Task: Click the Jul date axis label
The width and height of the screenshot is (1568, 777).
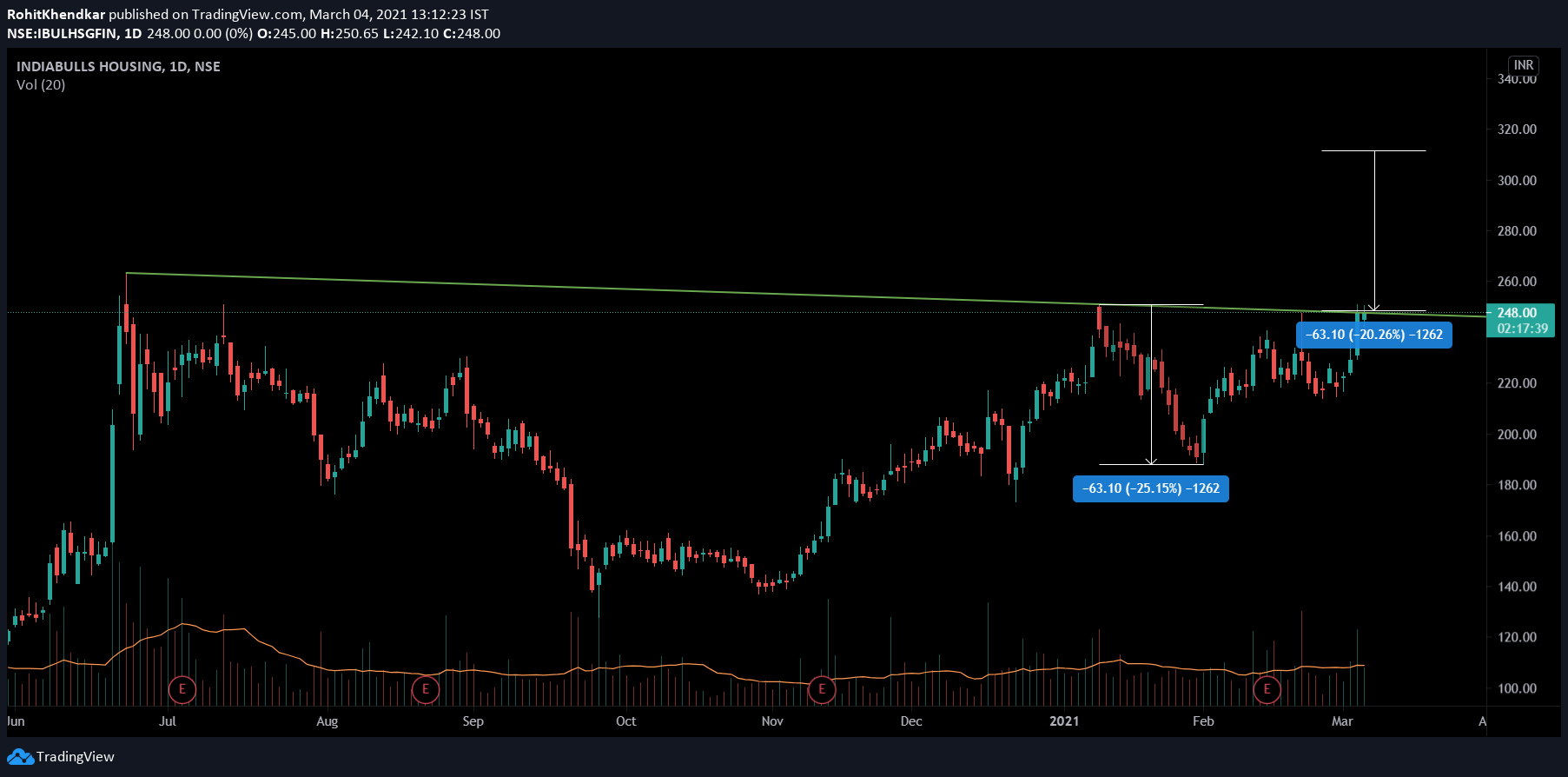Action: tap(167, 721)
